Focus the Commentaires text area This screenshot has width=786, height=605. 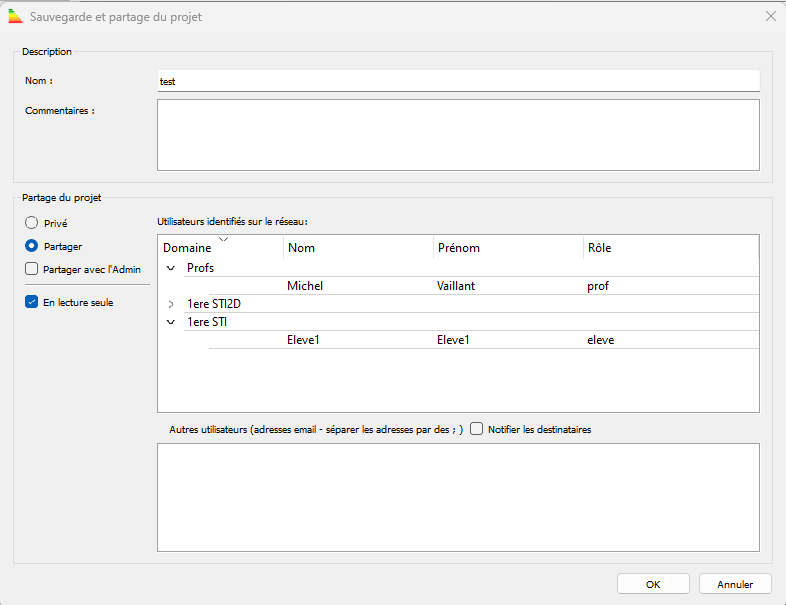pyautogui.click(x=458, y=135)
